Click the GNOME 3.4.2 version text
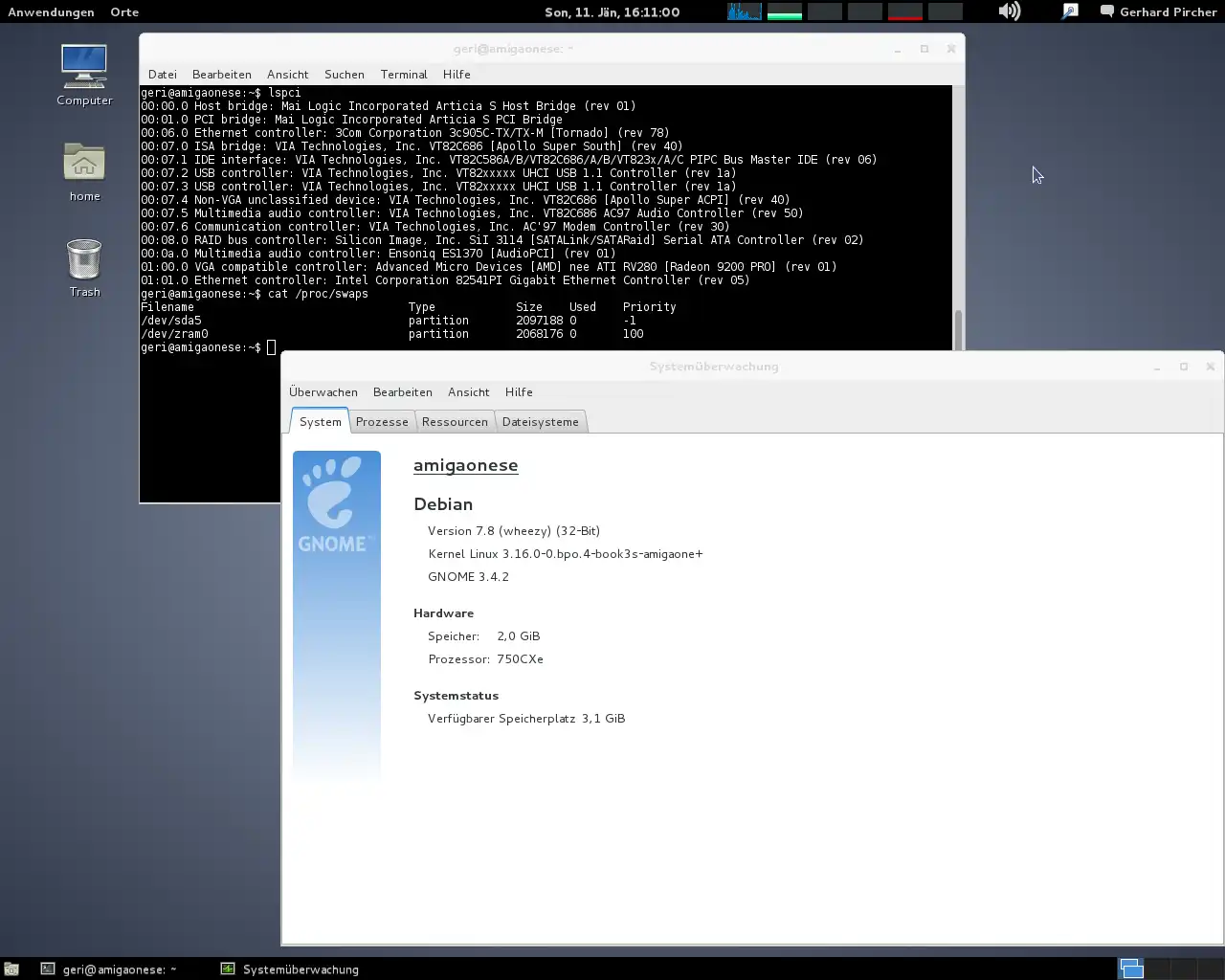1225x980 pixels. click(x=468, y=576)
